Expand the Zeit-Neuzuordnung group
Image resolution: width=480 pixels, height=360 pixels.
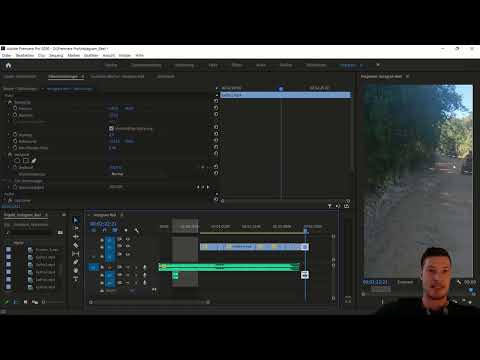[x=5, y=181]
